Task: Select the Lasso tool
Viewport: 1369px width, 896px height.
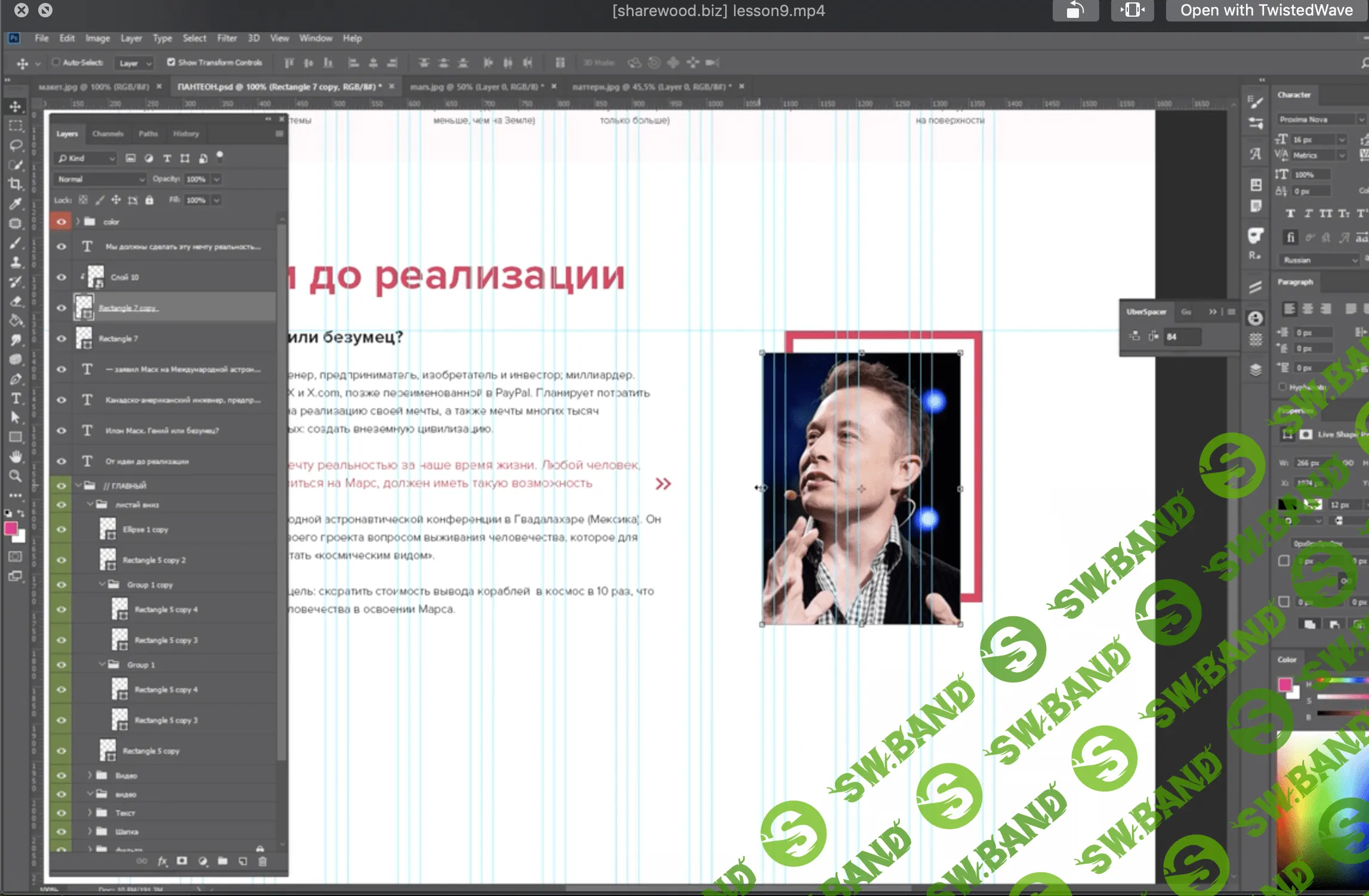Action: pos(16,145)
